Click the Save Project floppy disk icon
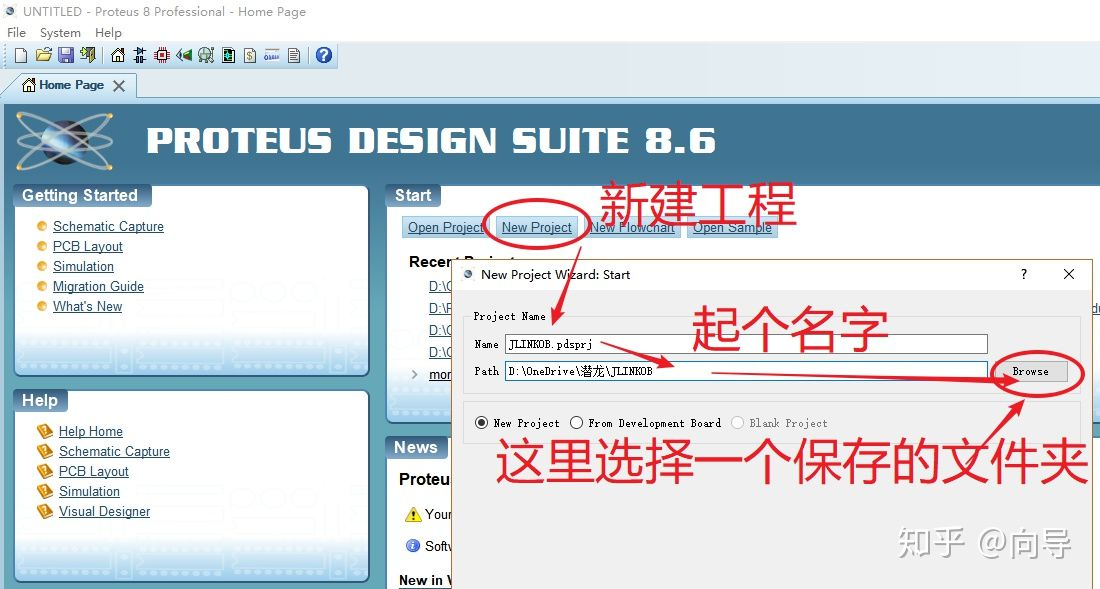The height and width of the screenshot is (589, 1100). pyautogui.click(x=66, y=55)
